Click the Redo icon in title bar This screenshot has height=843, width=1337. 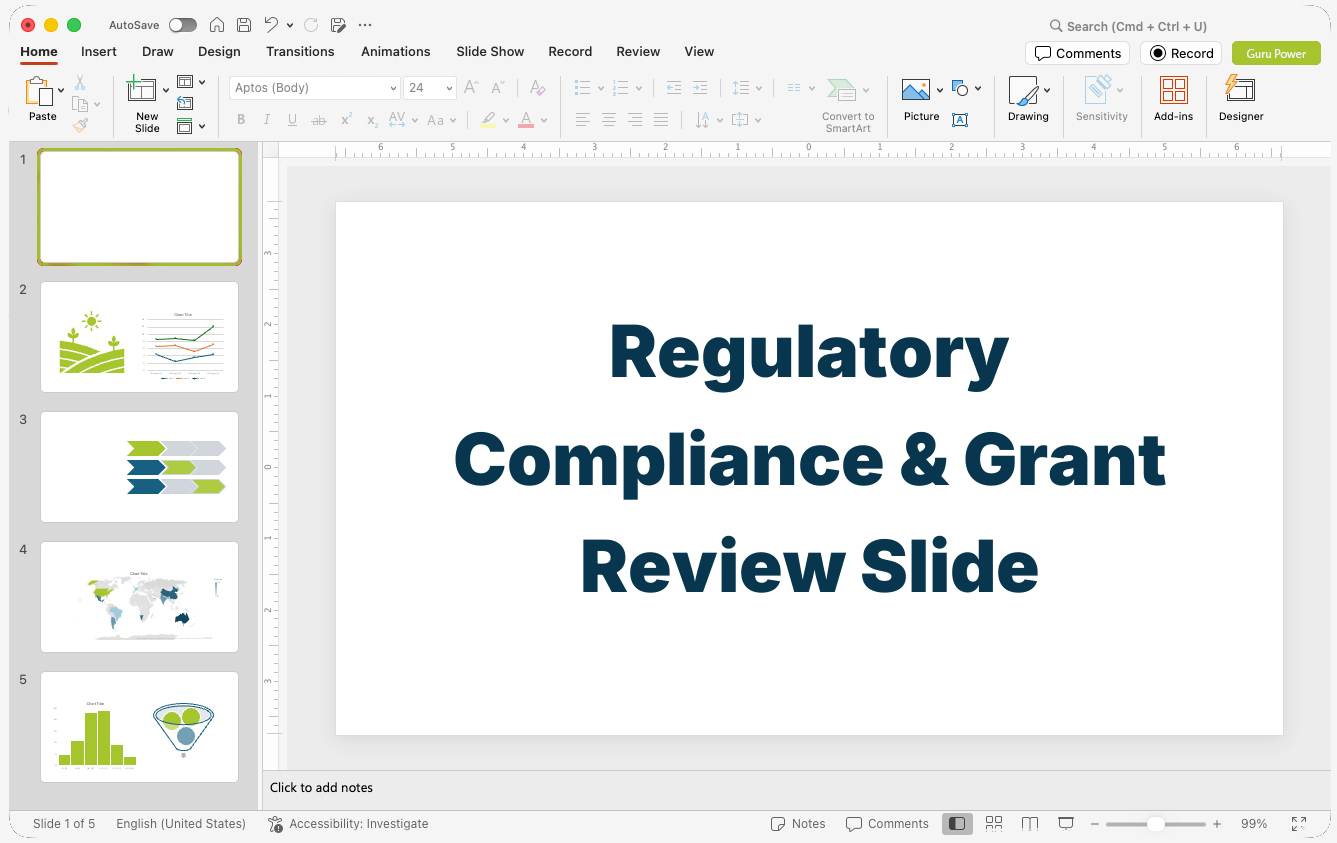point(310,25)
